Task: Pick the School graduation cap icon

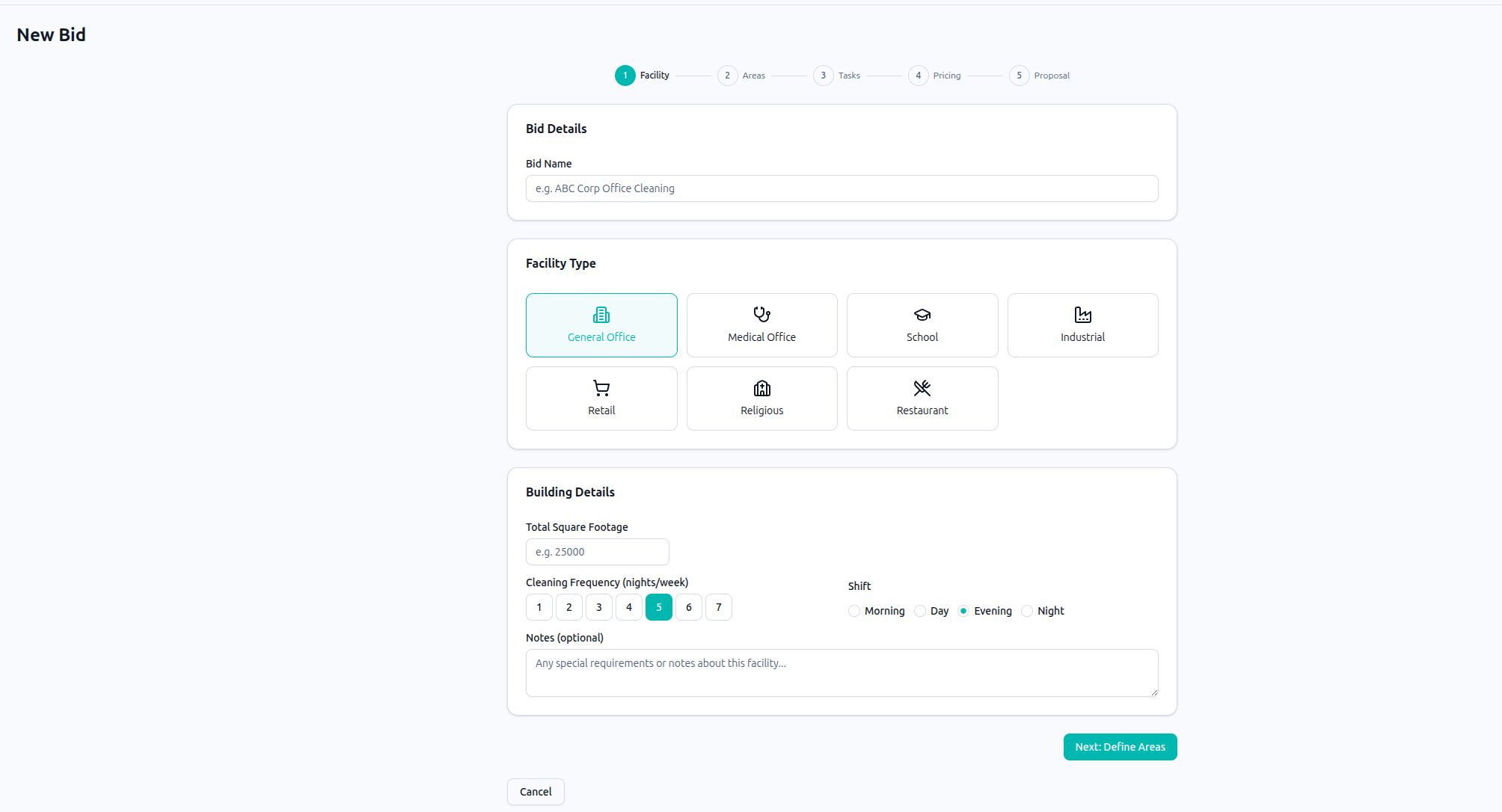Action: 922,315
